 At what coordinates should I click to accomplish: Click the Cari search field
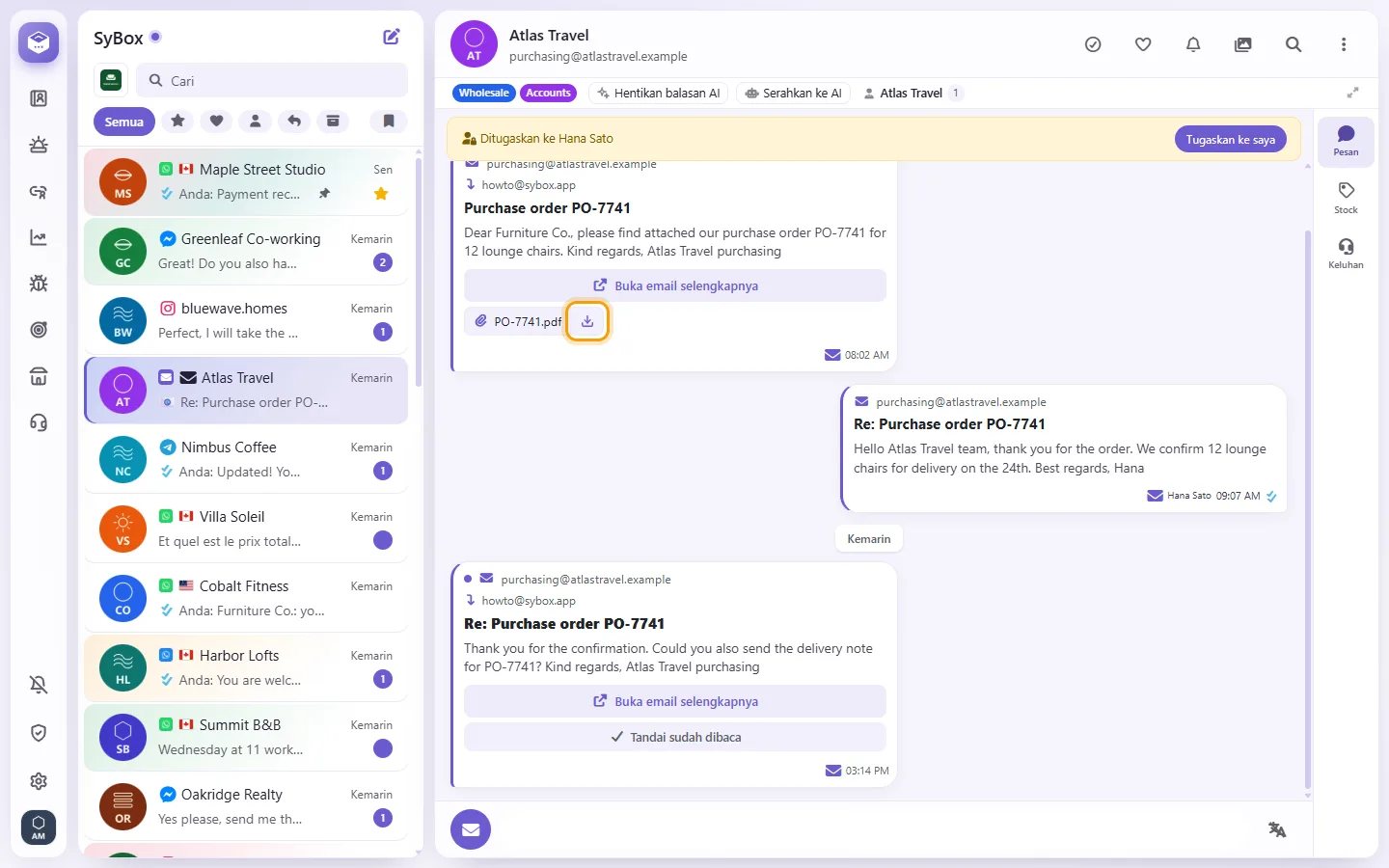pyautogui.click(x=272, y=81)
